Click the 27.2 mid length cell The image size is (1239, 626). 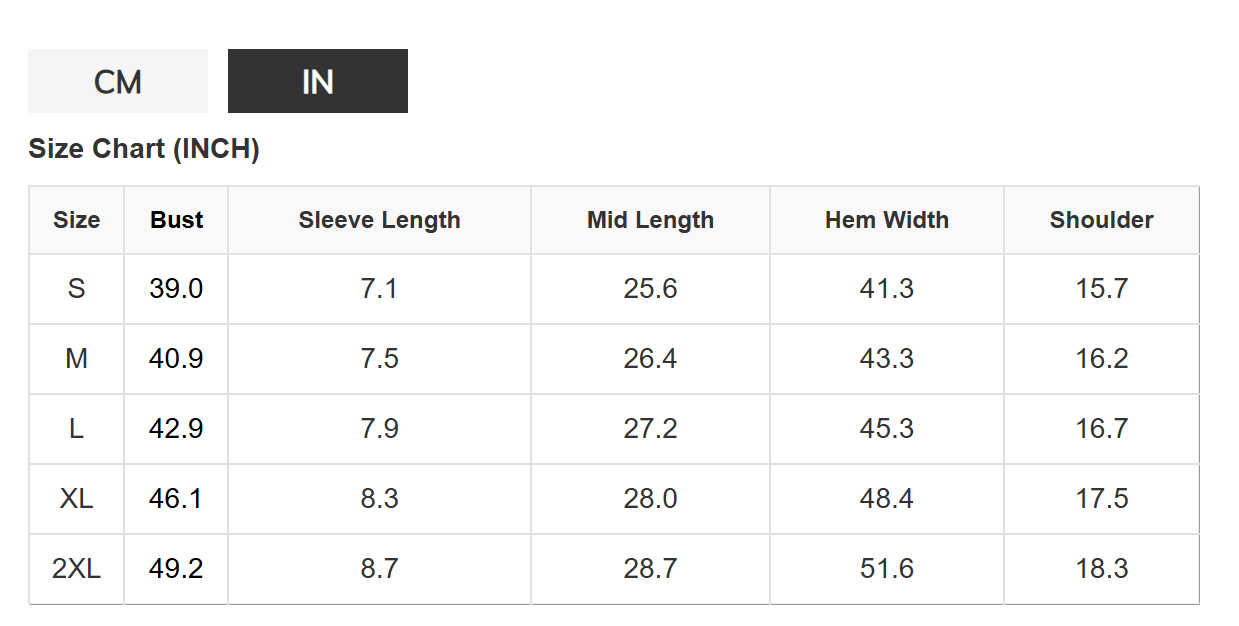(650, 429)
